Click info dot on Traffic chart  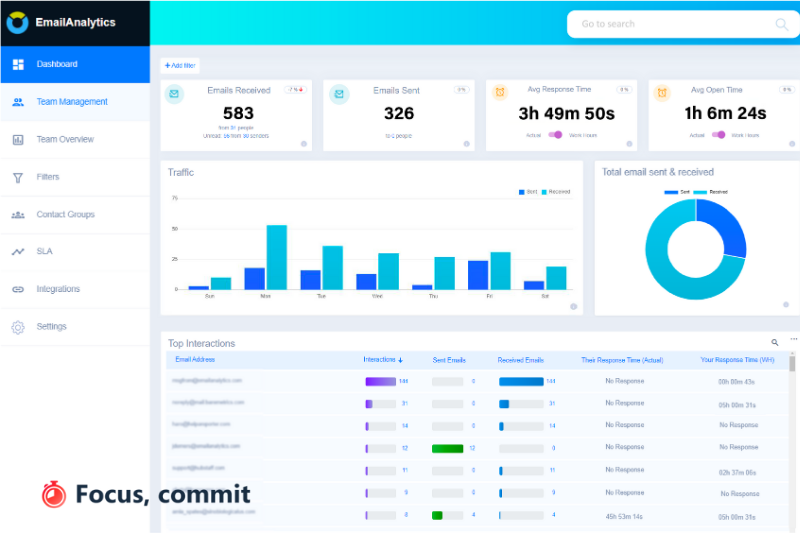[x=573, y=307]
